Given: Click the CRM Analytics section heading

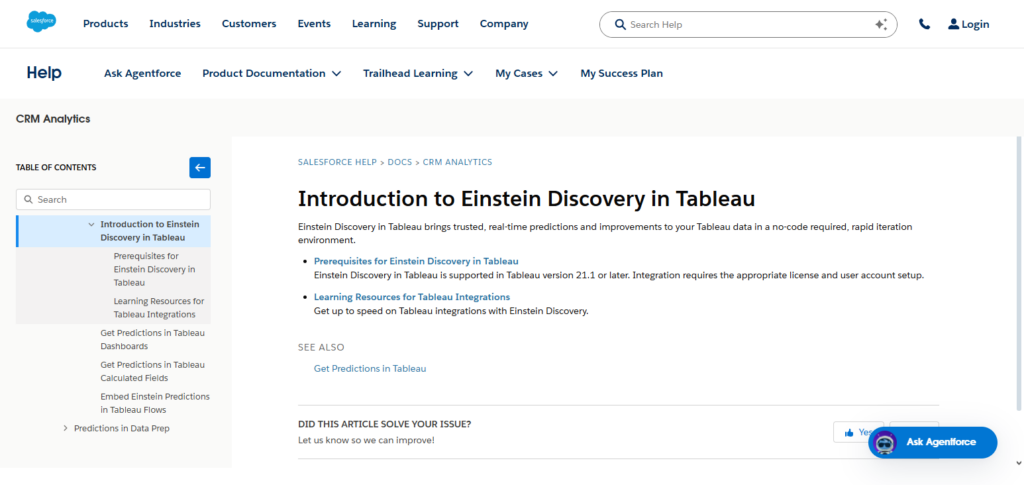Looking at the screenshot, I should click(53, 119).
